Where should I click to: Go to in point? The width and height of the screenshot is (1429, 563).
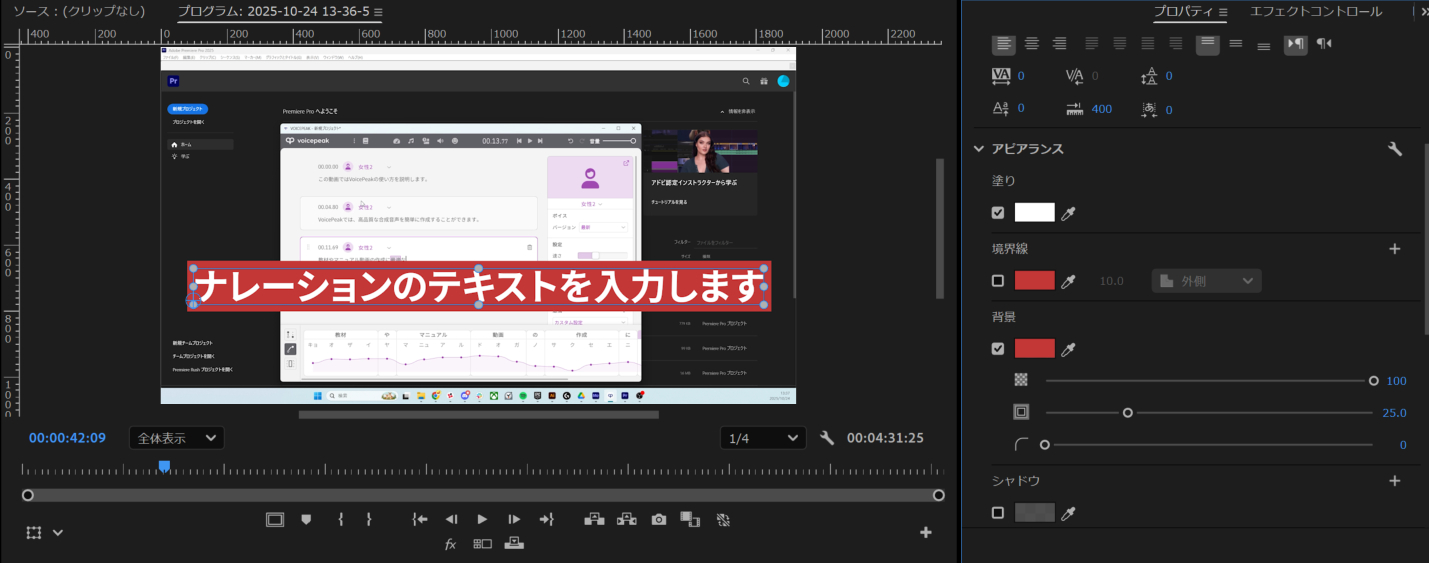420,519
